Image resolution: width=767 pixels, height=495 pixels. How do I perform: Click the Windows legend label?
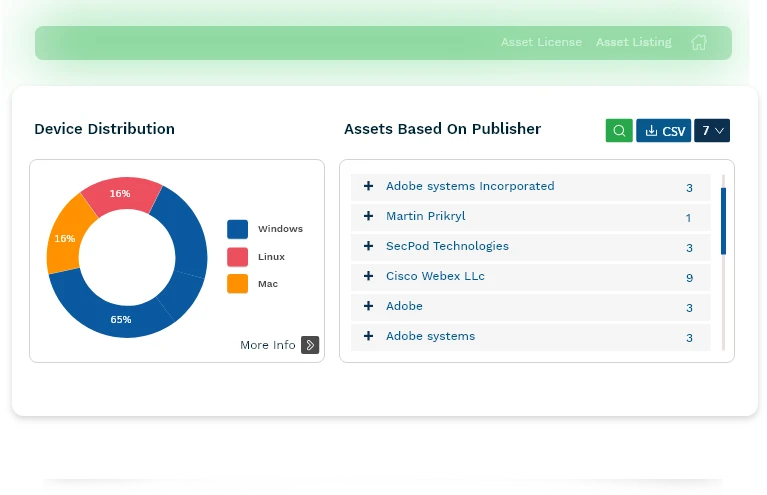(280, 229)
